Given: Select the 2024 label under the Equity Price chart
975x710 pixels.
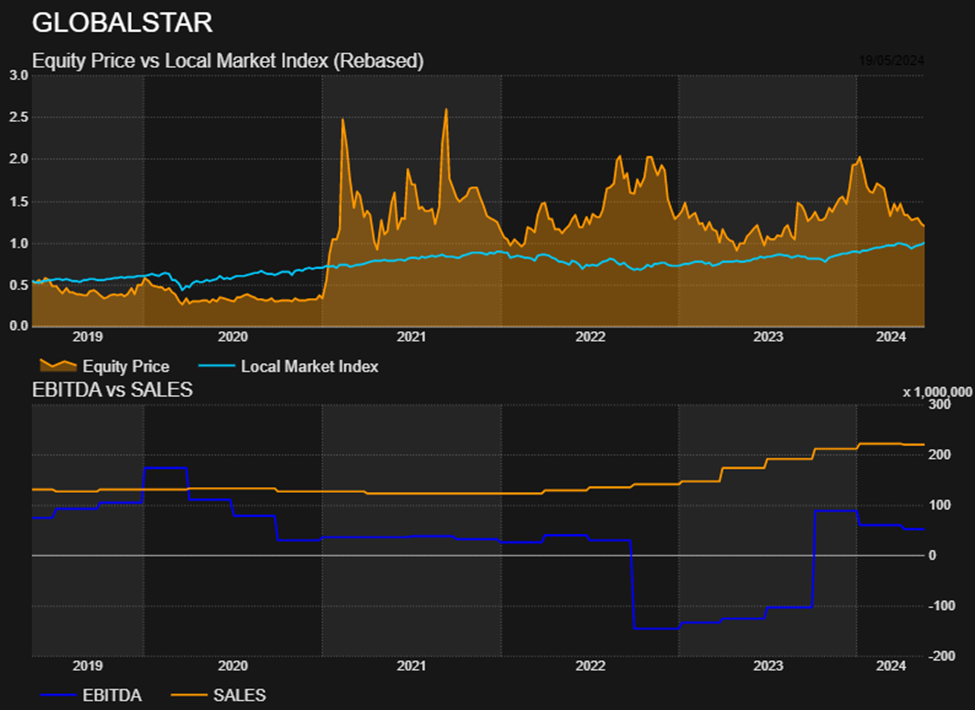Looking at the screenshot, I should point(891,337).
